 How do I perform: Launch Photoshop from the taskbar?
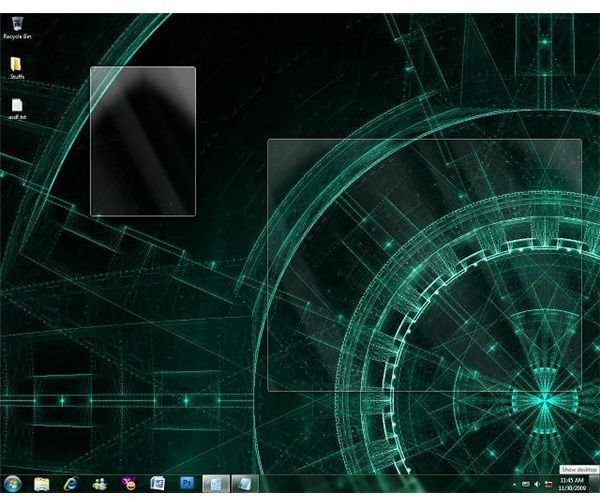tap(187, 484)
